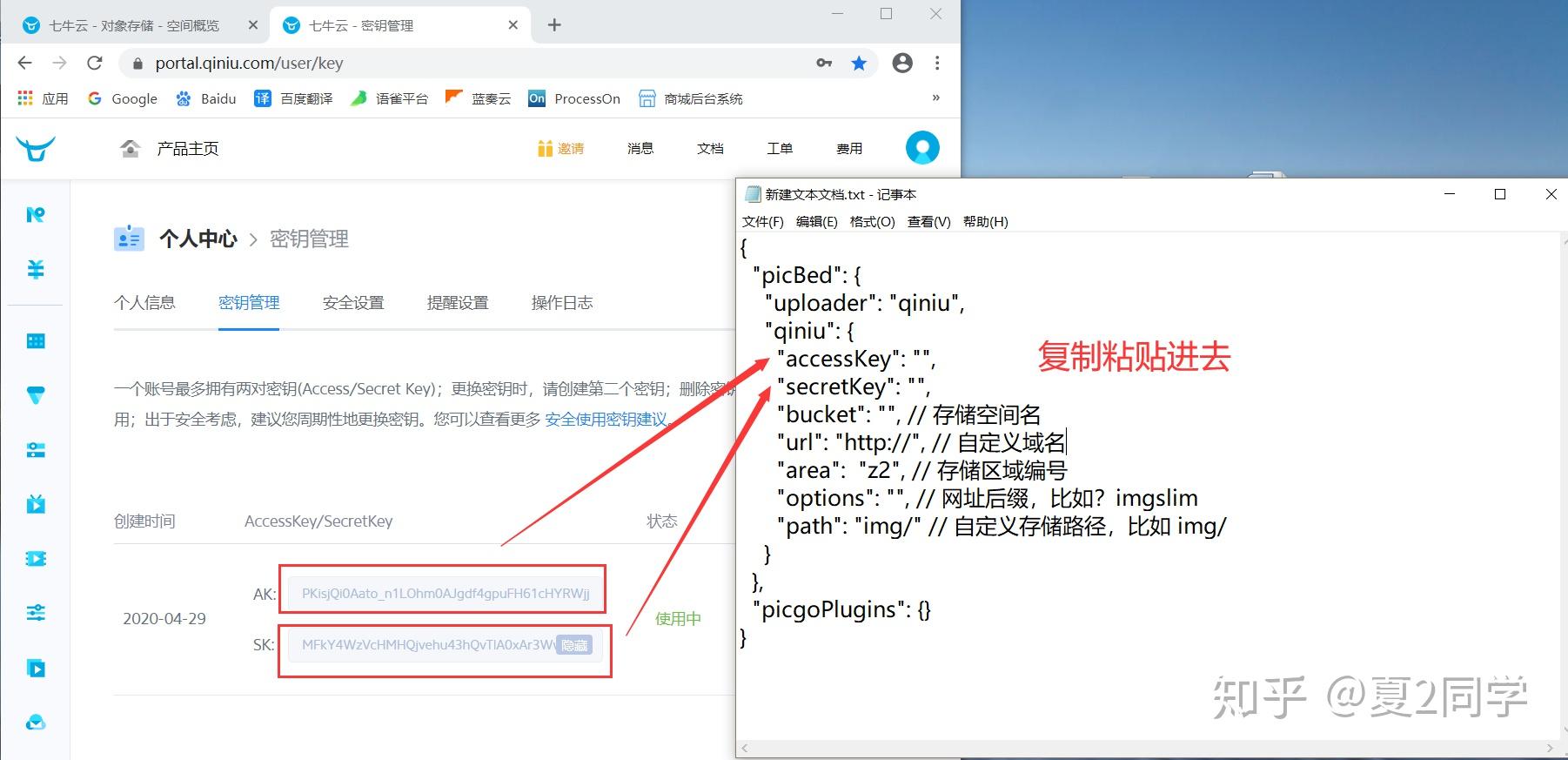Click the blue user avatar in Qiniu header
Image resolution: width=1568 pixels, height=760 pixels.
[922, 147]
